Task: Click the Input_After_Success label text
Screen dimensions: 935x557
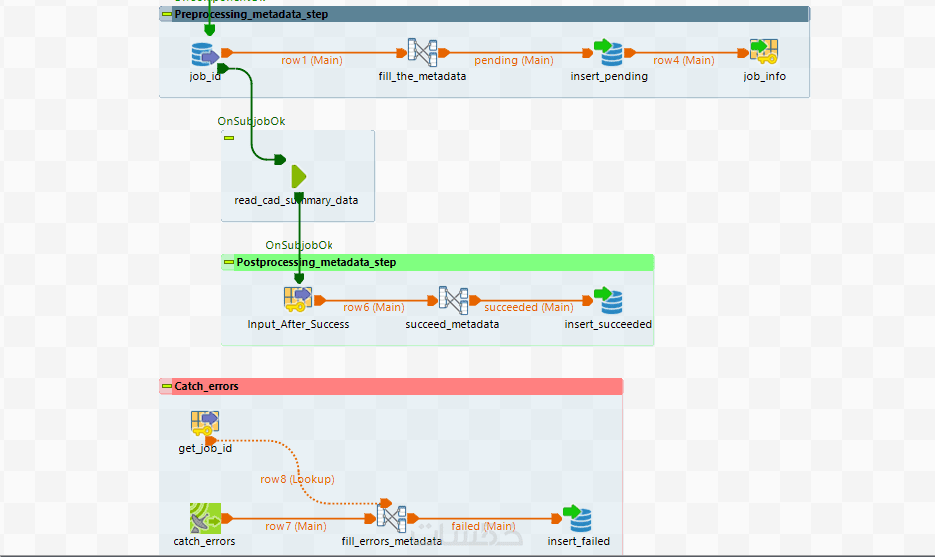Action: coord(298,324)
